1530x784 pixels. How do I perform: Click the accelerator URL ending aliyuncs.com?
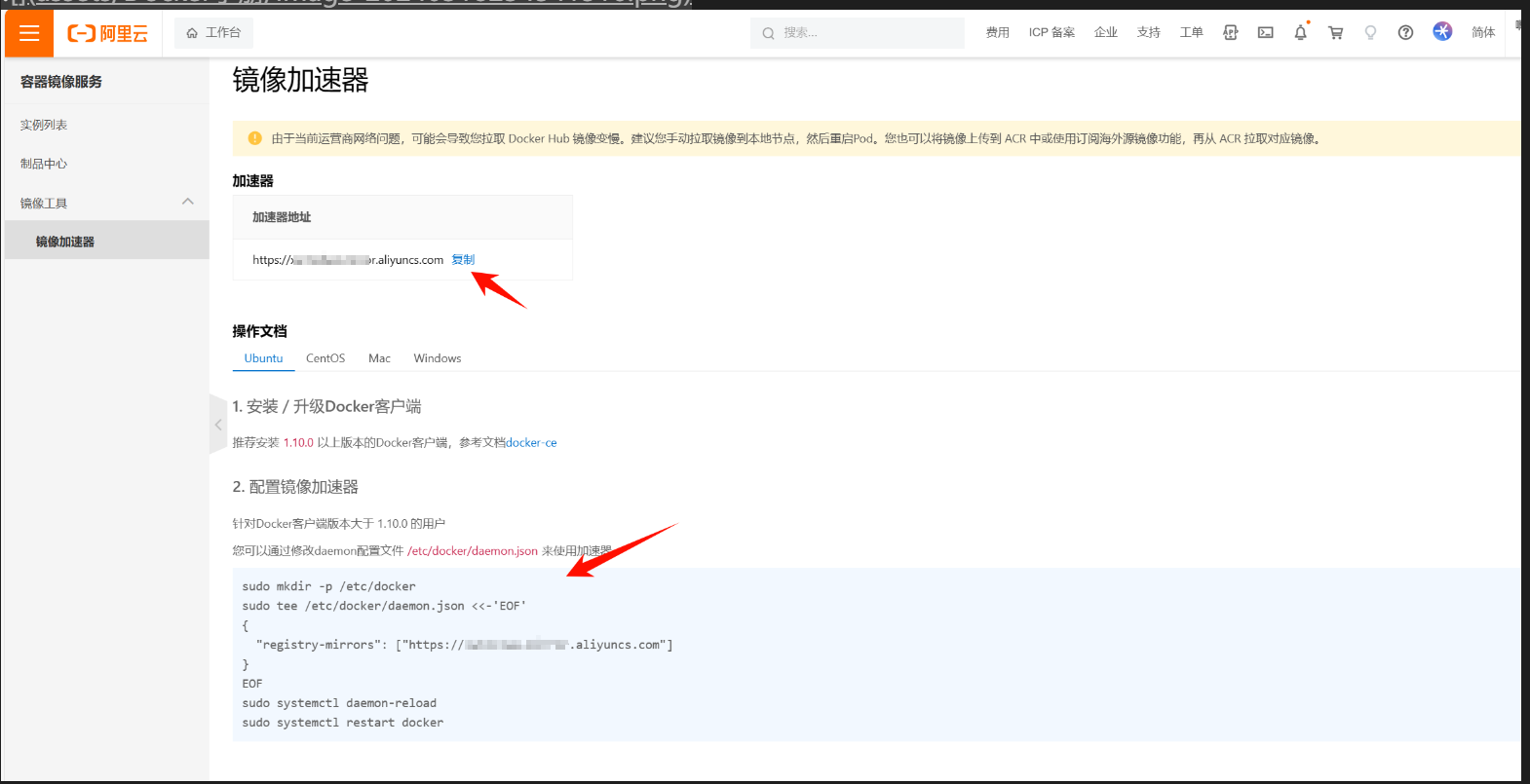[x=348, y=260]
